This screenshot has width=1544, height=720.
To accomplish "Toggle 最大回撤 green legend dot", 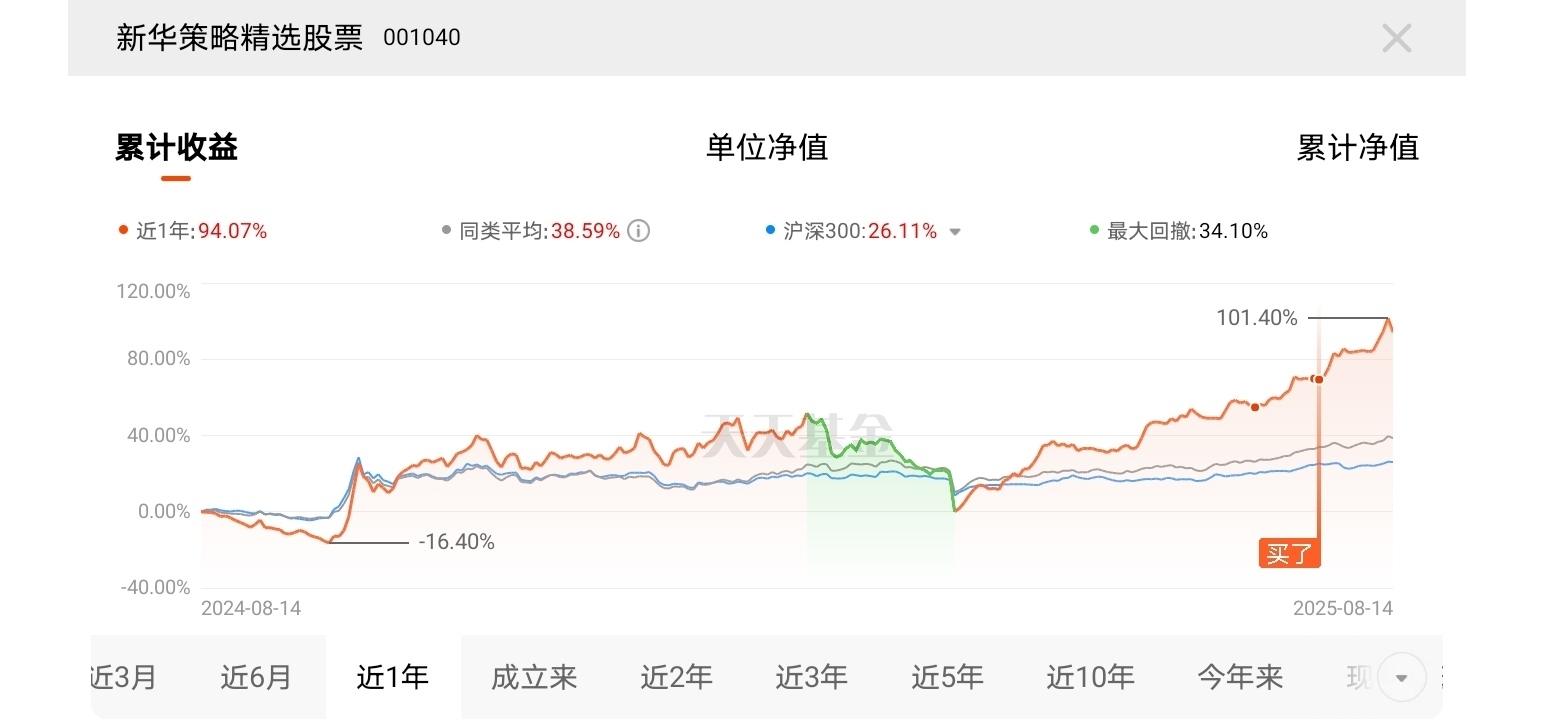I will [1094, 231].
